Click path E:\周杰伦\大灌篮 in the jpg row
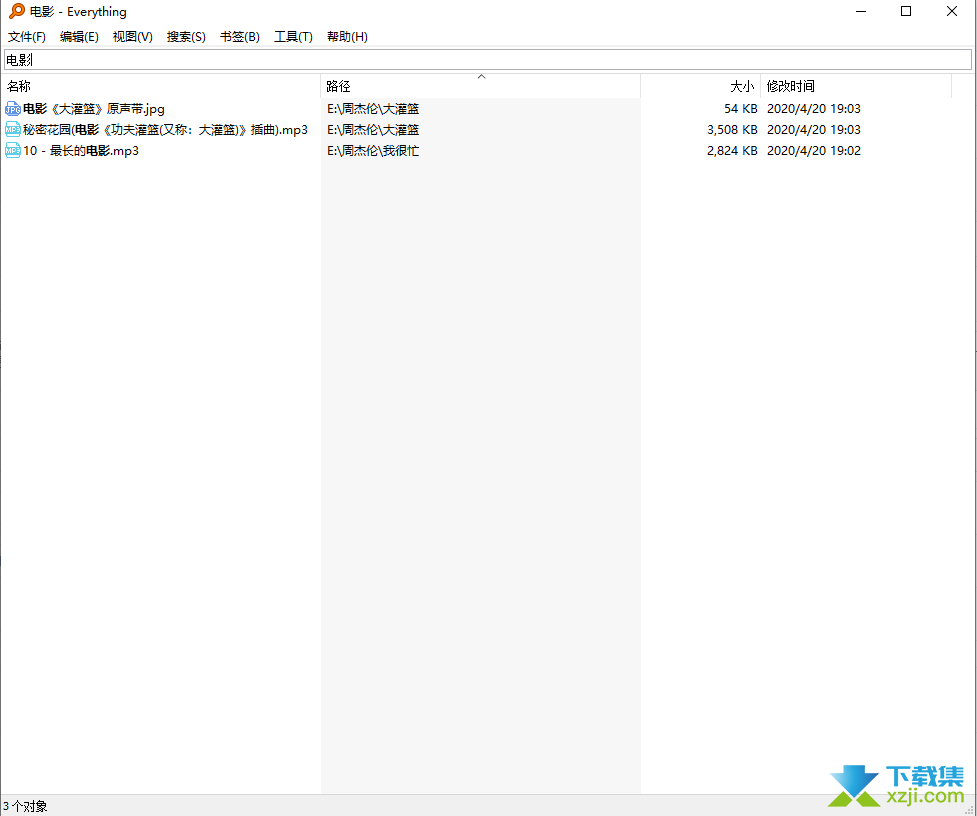The width and height of the screenshot is (977, 816). click(x=373, y=109)
